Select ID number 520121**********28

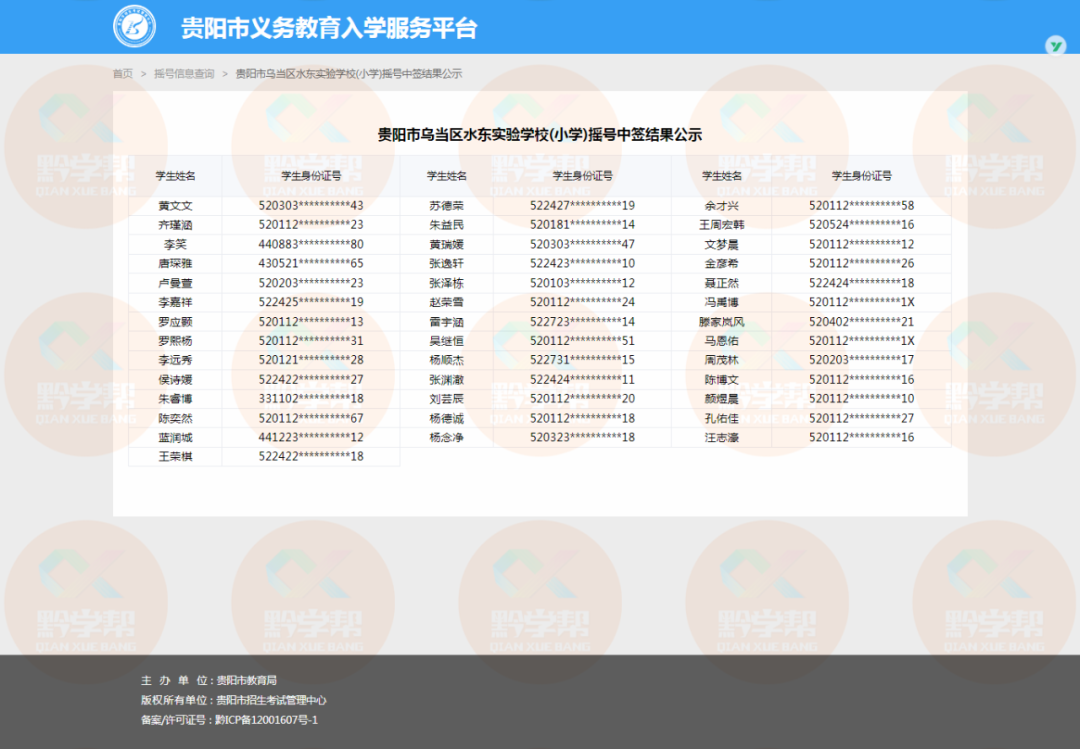coord(311,360)
